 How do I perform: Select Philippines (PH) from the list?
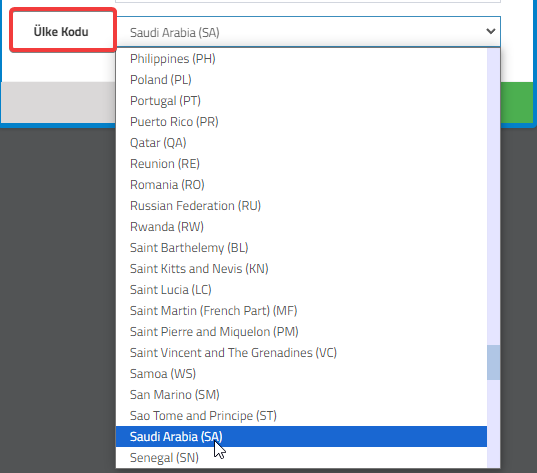(x=301, y=59)
